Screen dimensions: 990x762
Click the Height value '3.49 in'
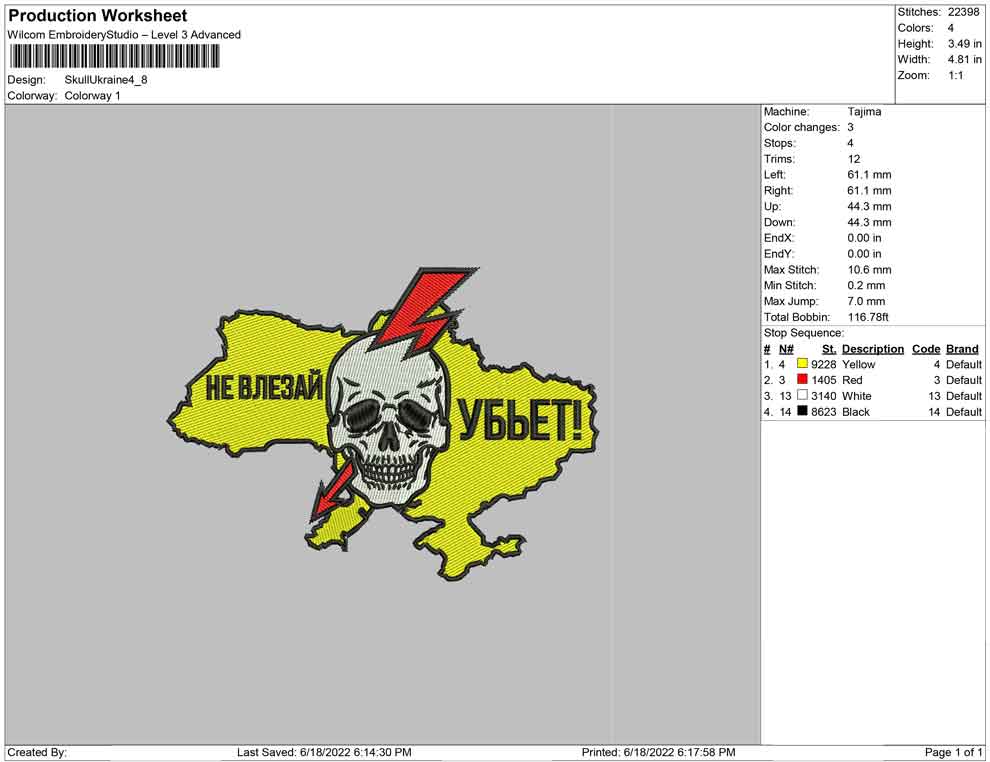[x=964, y=44]
